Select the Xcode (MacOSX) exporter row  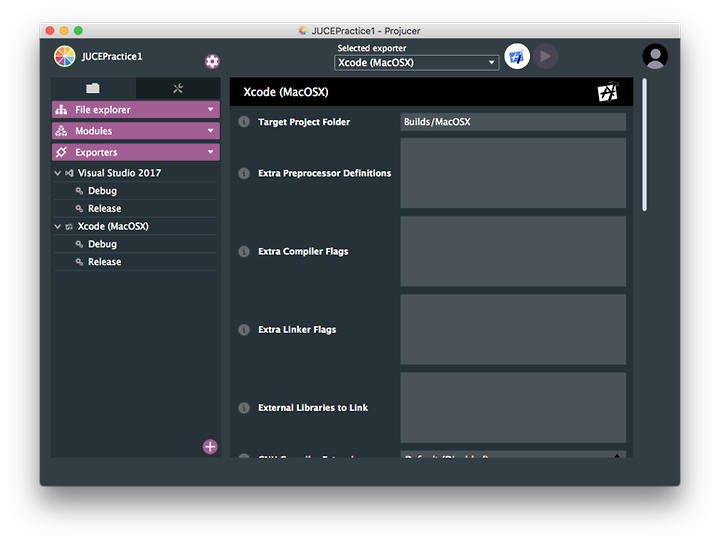click(x=135, y=226)
